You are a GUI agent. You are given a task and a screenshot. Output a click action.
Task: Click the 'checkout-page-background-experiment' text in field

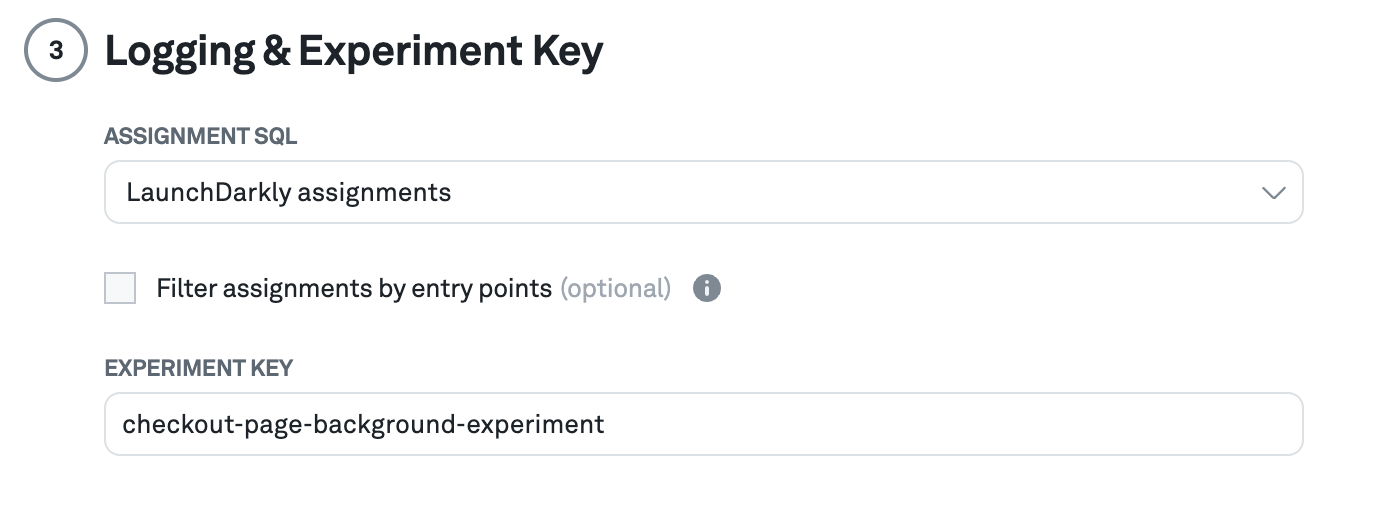(x=363, y=424)
